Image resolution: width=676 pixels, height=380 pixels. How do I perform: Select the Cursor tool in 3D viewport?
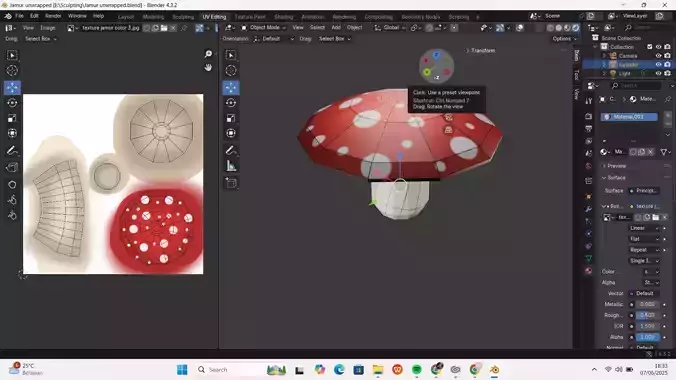click(231, 70)
